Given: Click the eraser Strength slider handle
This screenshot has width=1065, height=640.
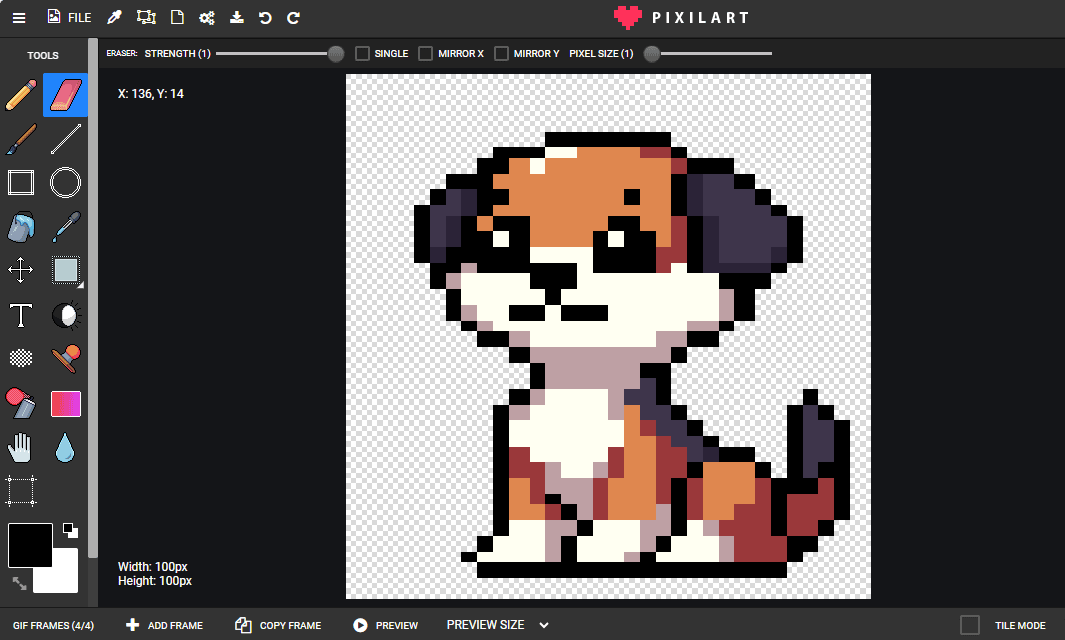Looking at the screenshot, I should pos(336,54).
